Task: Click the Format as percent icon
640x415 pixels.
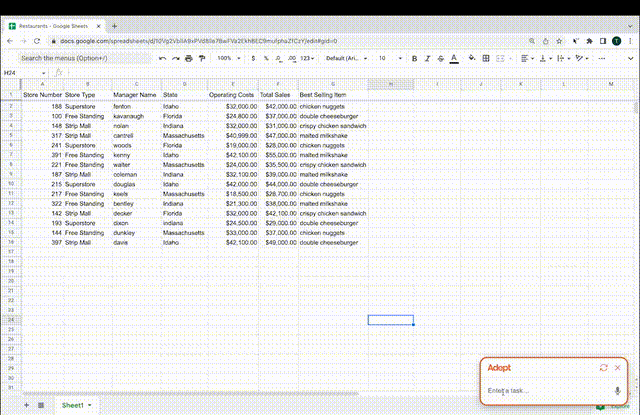Action: (268, 59)
